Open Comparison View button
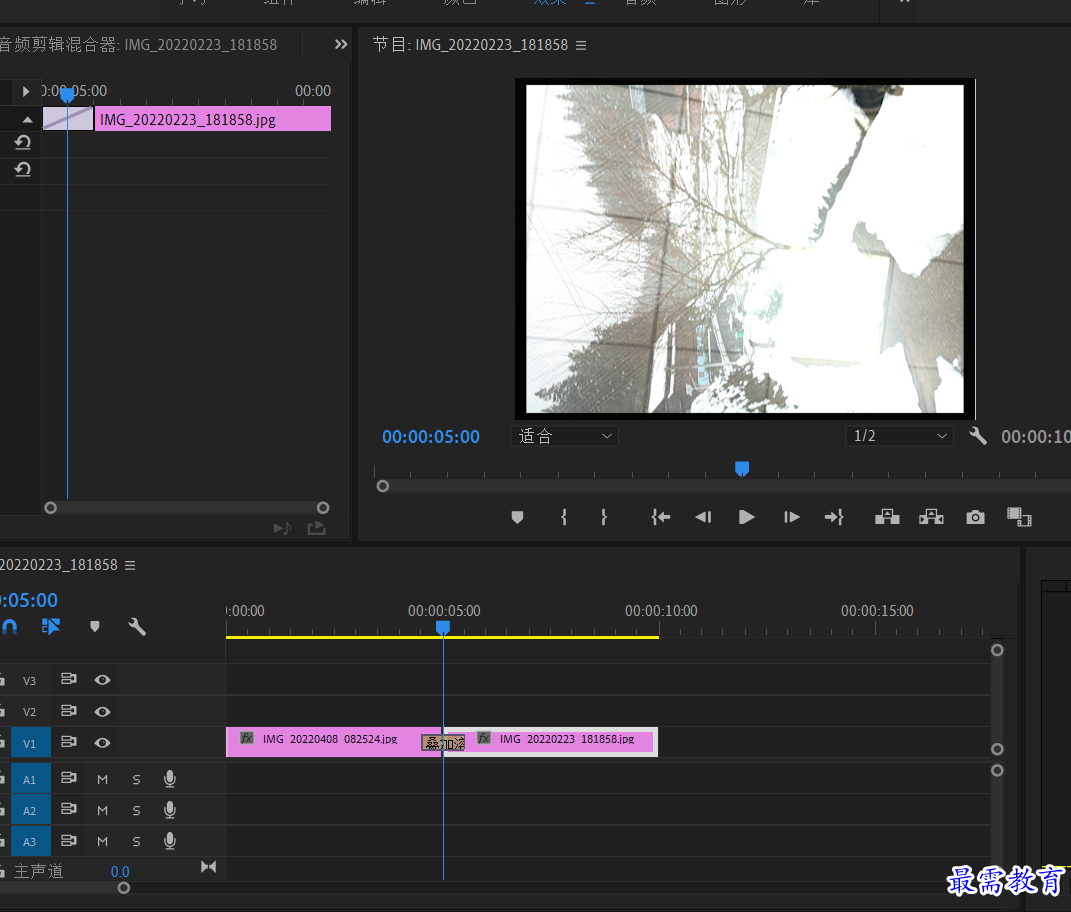This screenshot has height=912, width=1071. click(1019, 517)
